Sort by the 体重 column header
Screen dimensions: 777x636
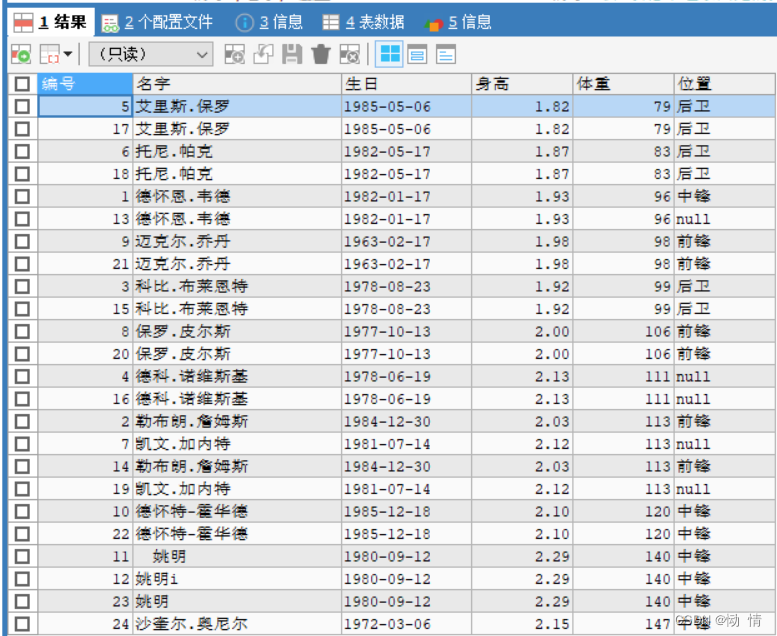[x=623, y=84]
